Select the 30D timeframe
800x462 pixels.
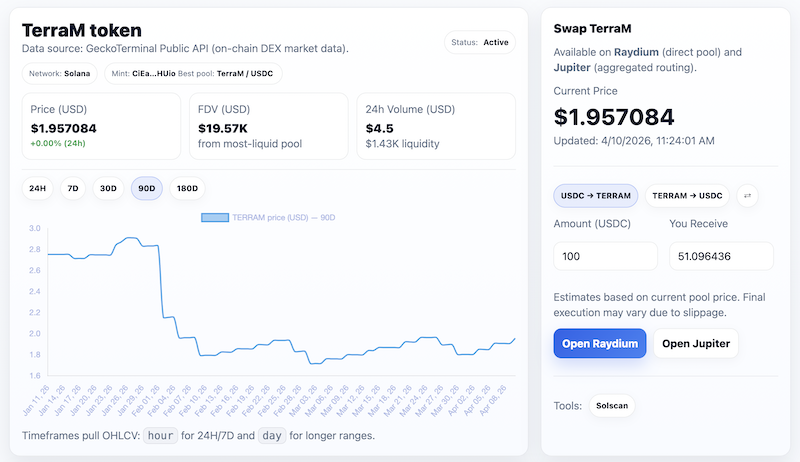coord(108,188)
